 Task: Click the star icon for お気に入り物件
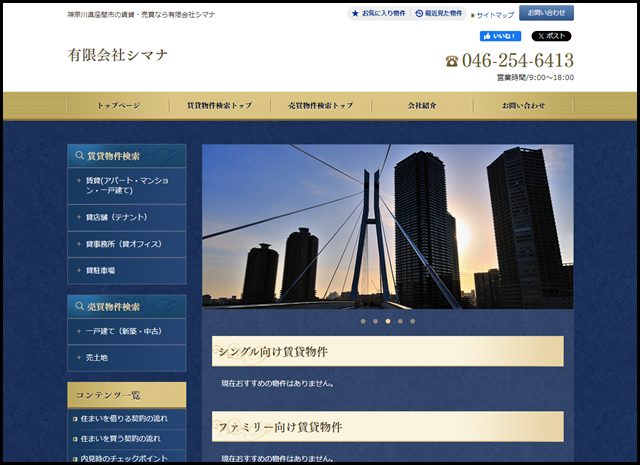point(355,13)
